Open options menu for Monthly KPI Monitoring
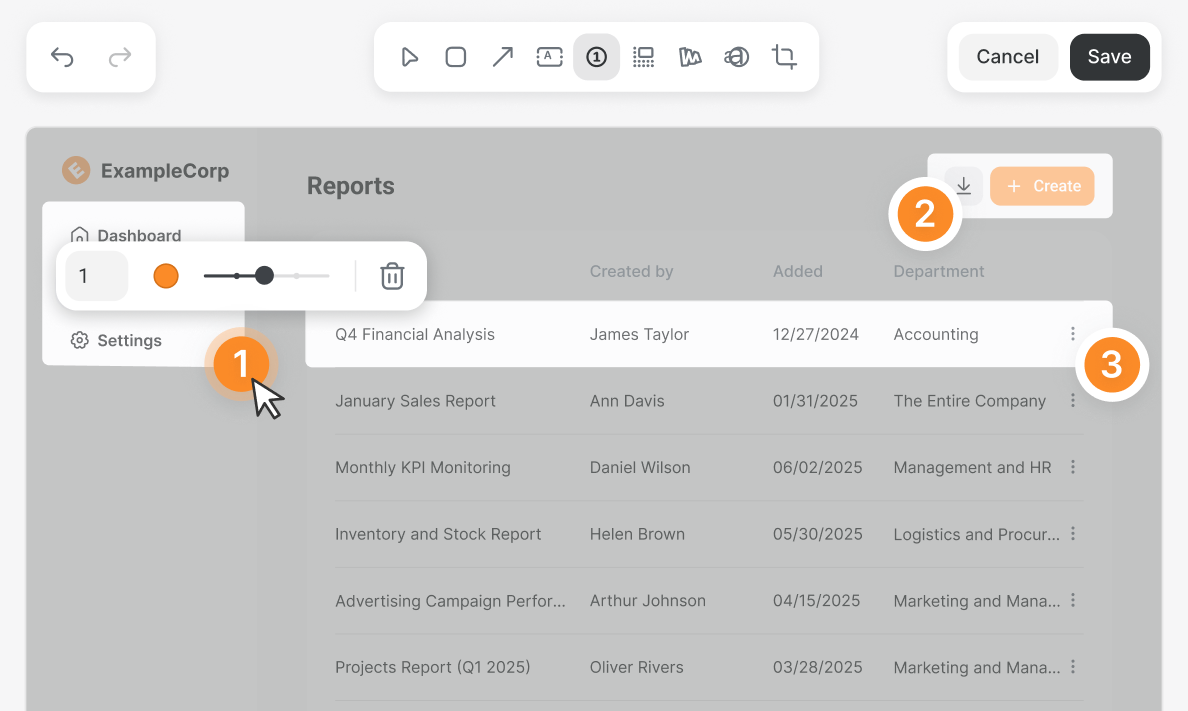This screenshot has height=711, width=1188. pyautogui.click(x=1073, y=467)
